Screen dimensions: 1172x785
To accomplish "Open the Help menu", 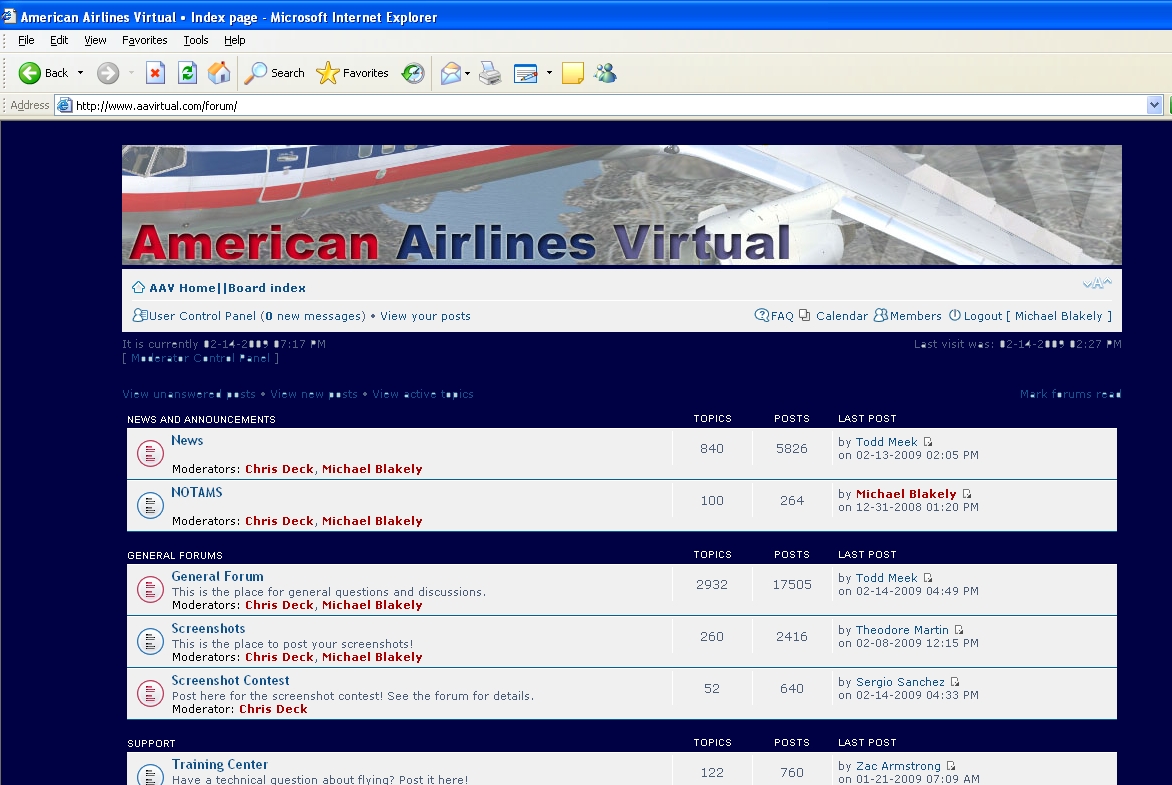I will point(235,40).
